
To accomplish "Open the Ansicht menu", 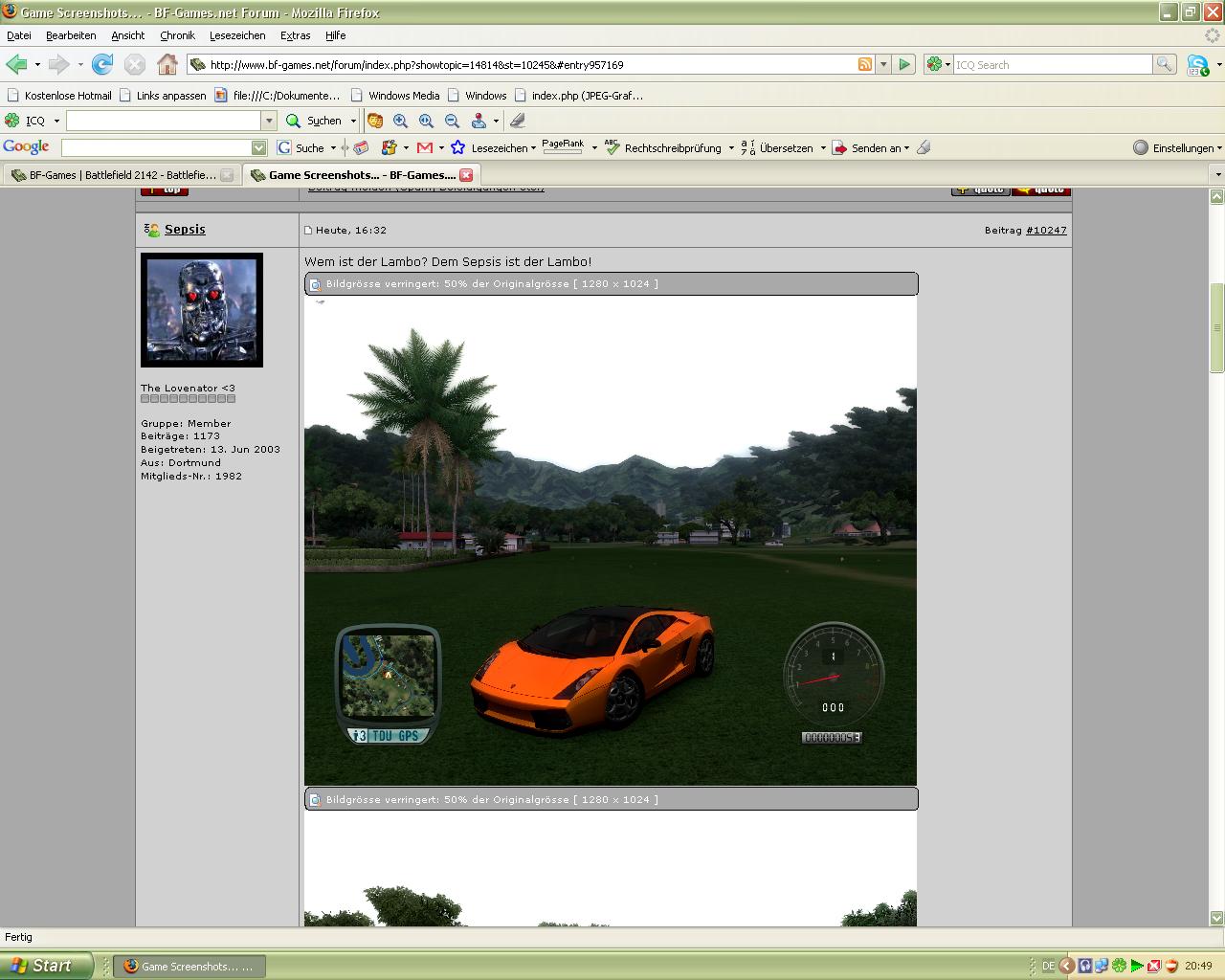I will click(128, 35).
